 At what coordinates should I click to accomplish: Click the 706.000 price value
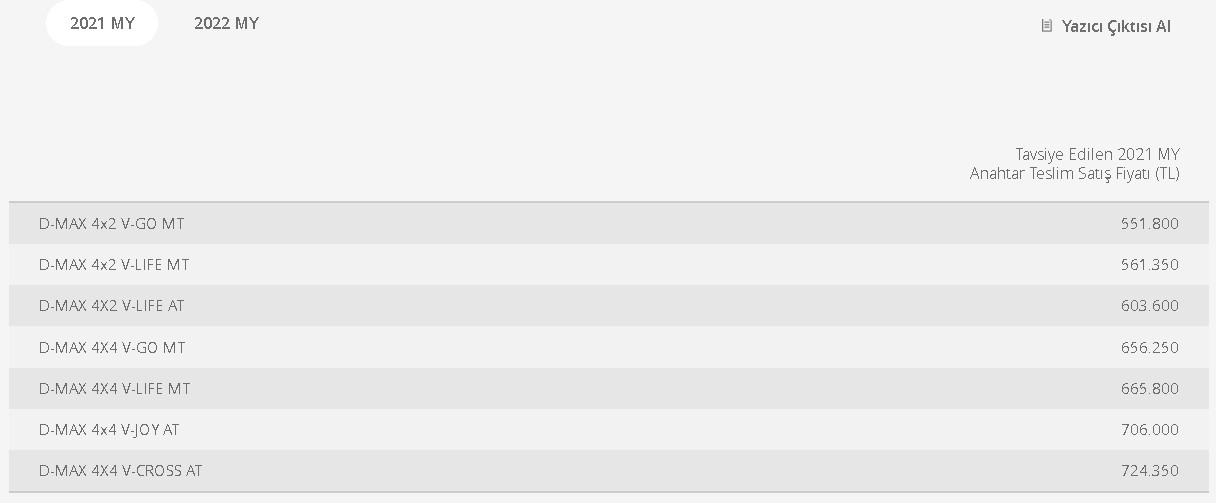[1150, 429]
